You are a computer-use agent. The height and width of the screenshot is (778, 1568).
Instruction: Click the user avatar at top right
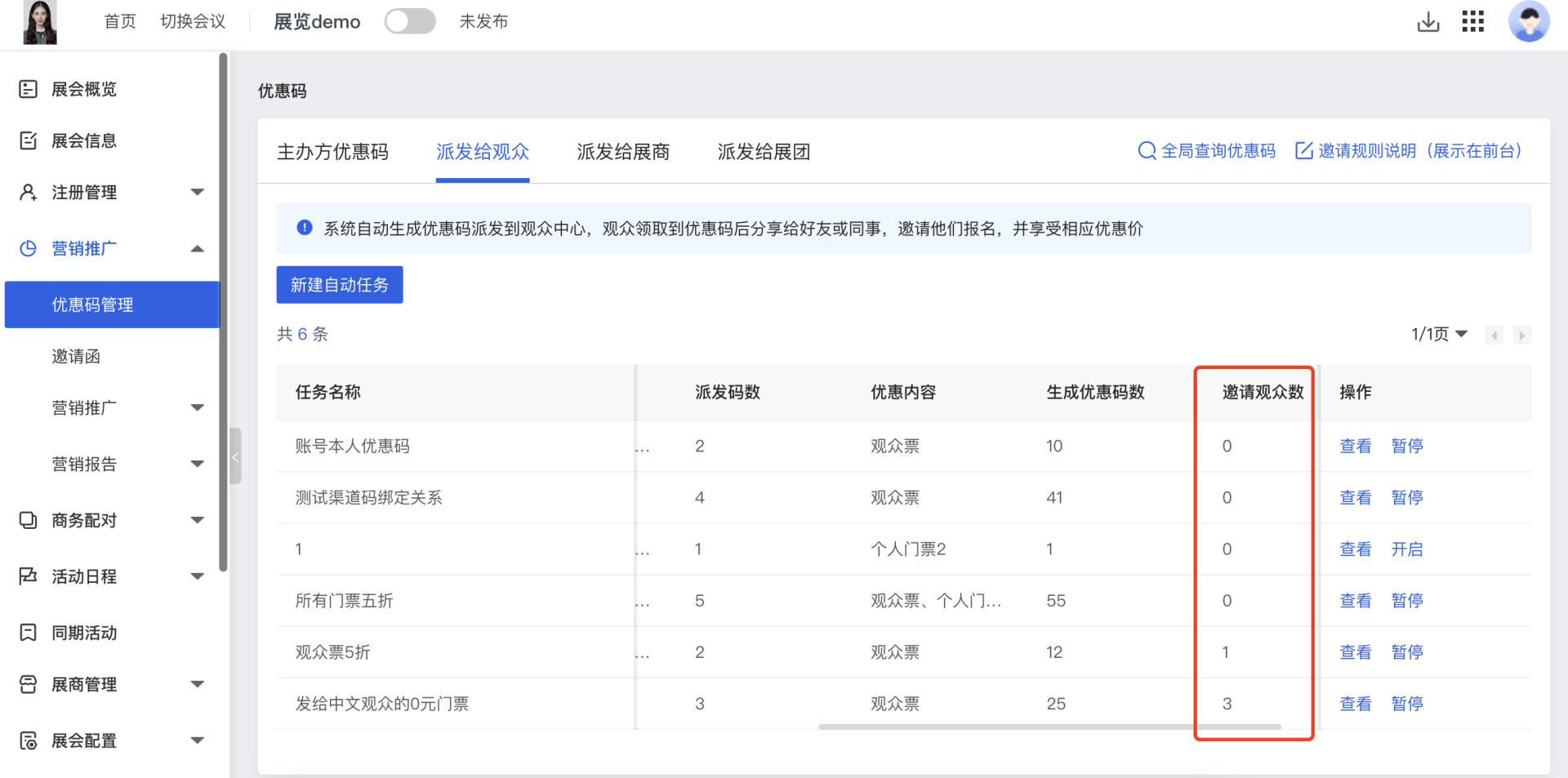pos(1529,21)
